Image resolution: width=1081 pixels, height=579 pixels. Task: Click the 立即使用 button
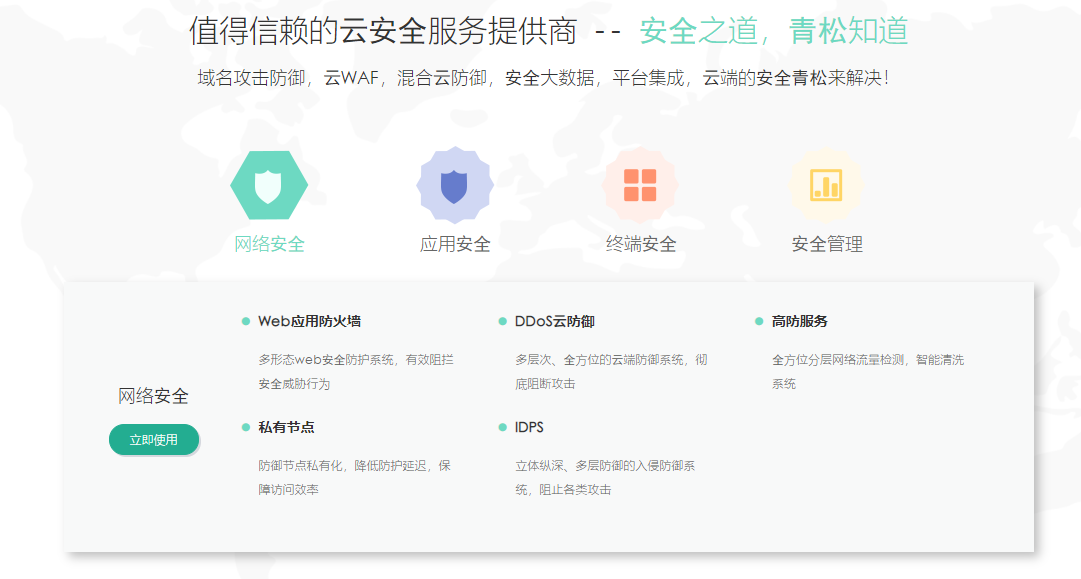(x=154, y=440)
